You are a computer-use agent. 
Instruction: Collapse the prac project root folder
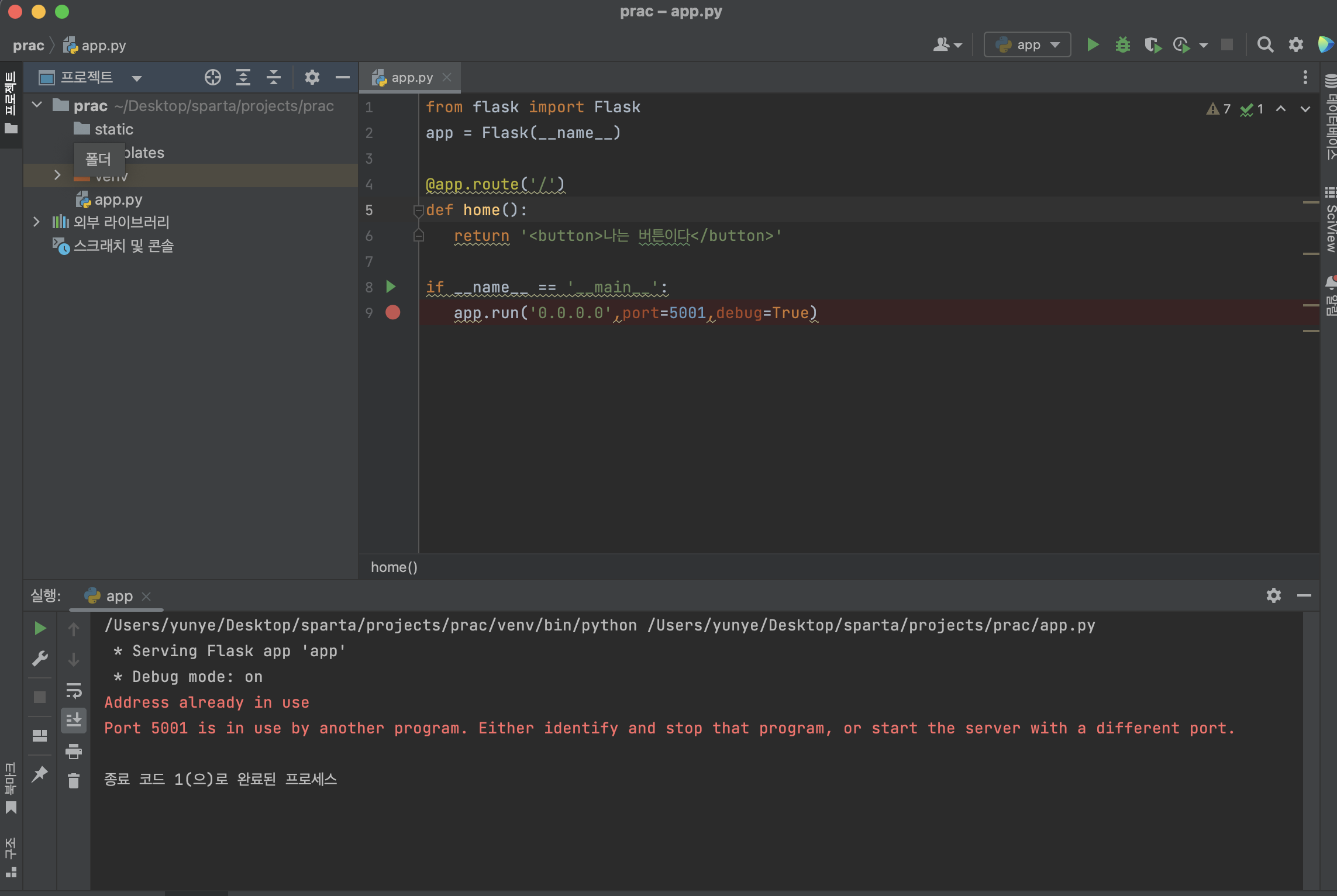point(37,105)
